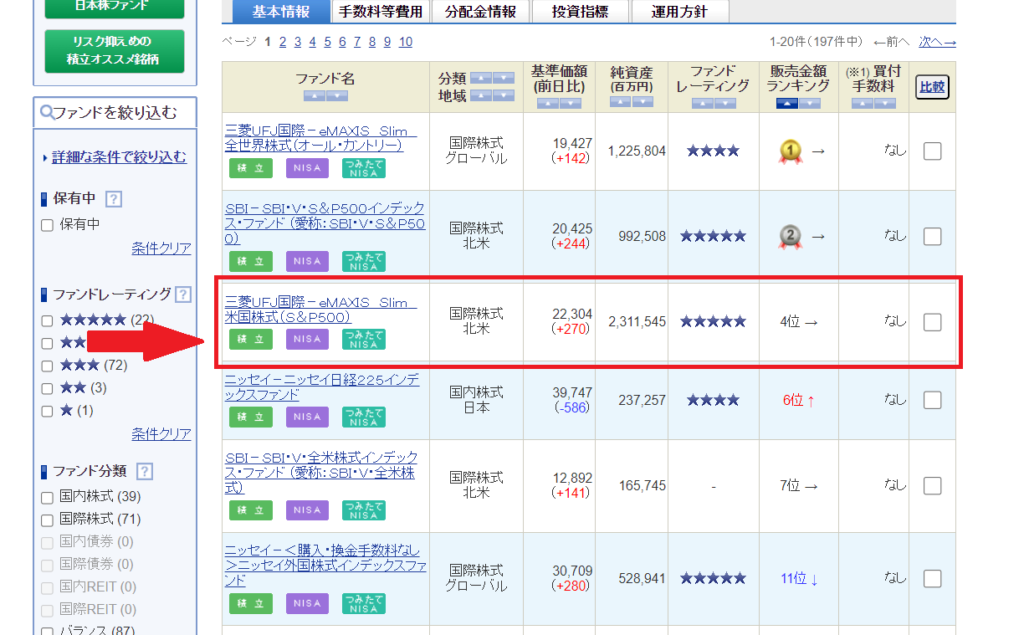Sort ファンド名 column descending
The image size is (1024, 635).
click(337, 96)
